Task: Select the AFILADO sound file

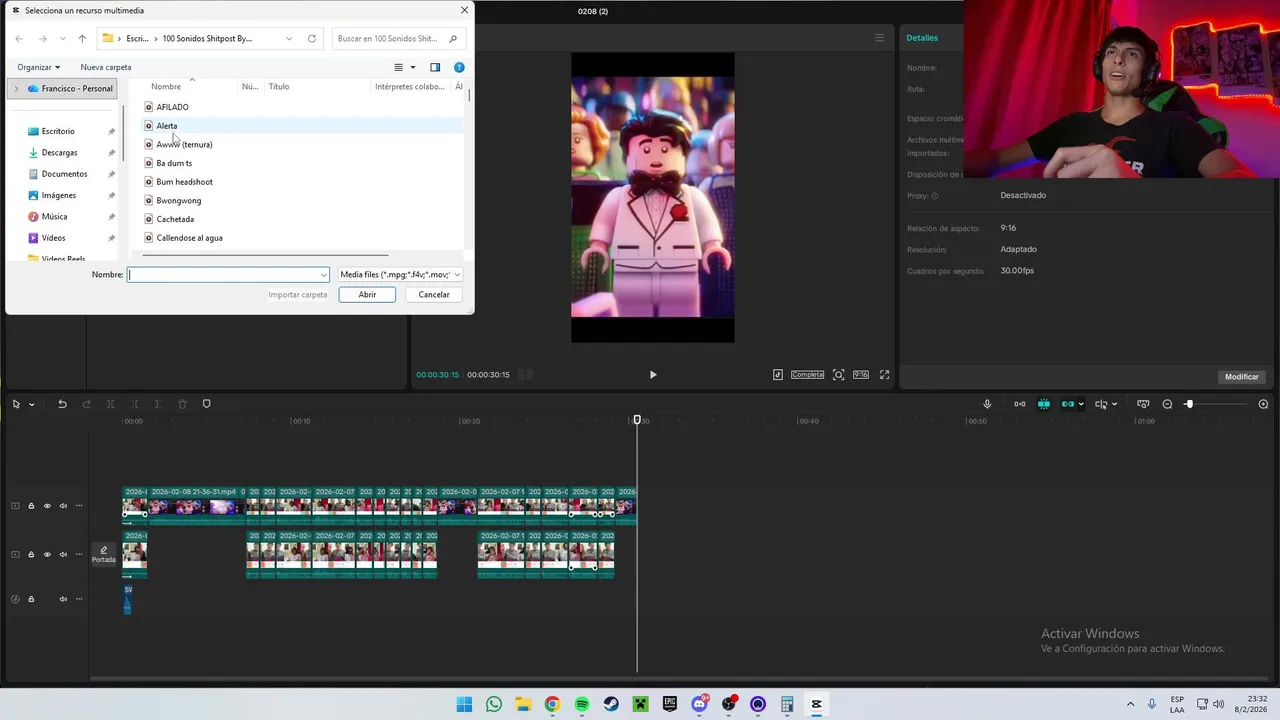Action: click(172, 107)
